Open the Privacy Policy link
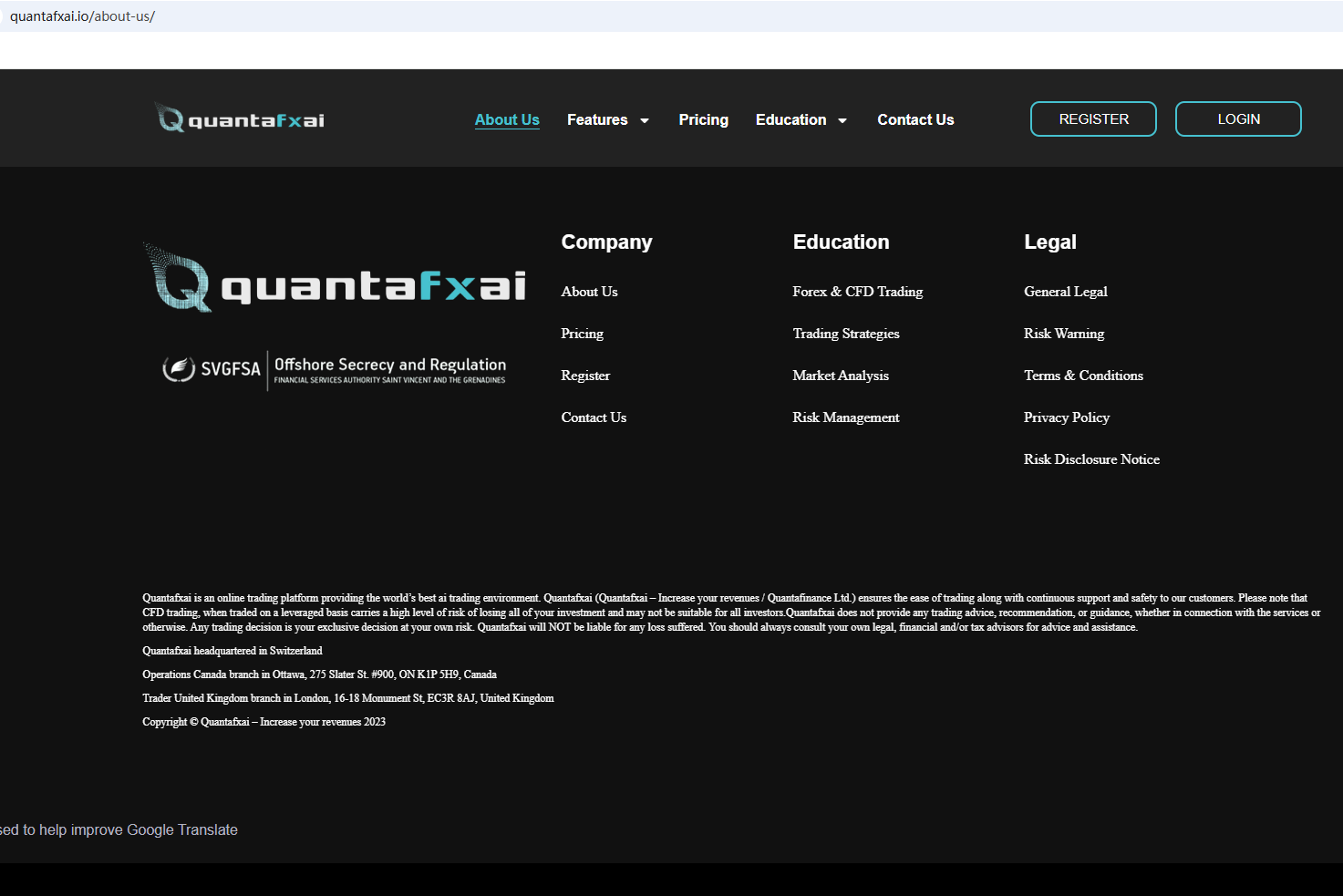The width and height of the screenshot is (1343, 896). click(1067, 417)
